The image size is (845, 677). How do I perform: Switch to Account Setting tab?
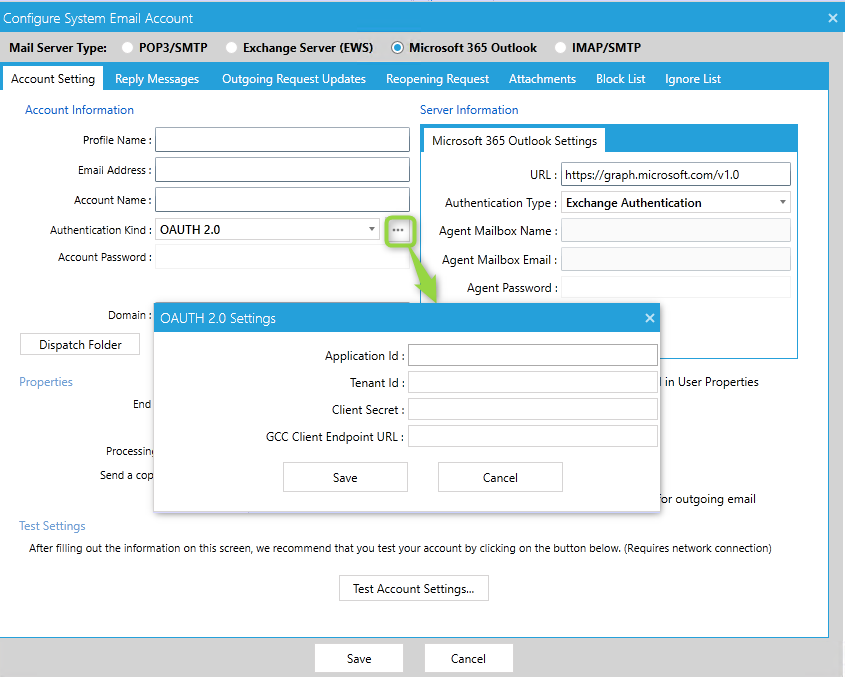click(x=53, y=79)
